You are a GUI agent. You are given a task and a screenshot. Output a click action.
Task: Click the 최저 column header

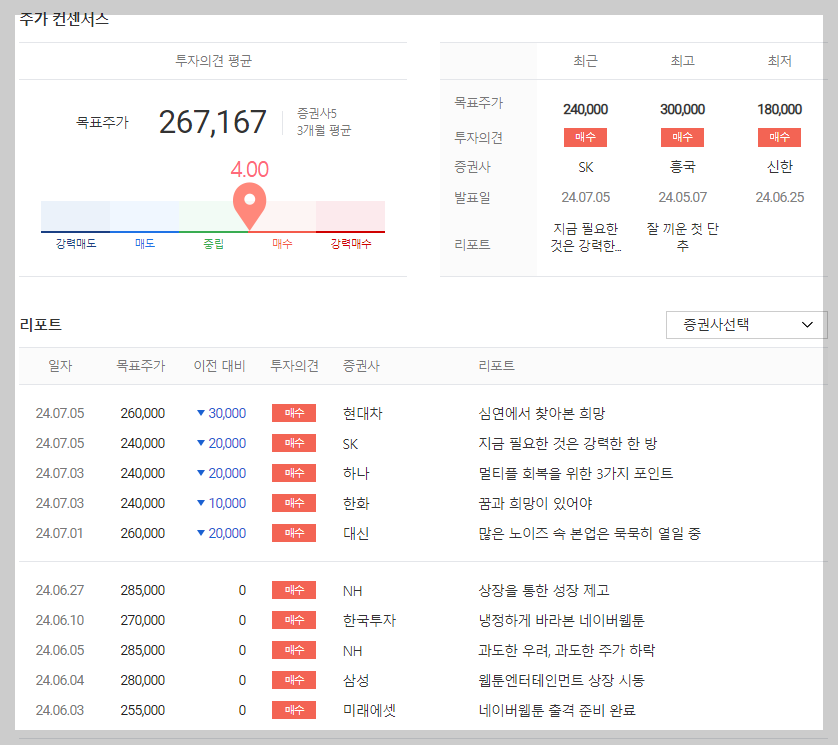(779, 61)
